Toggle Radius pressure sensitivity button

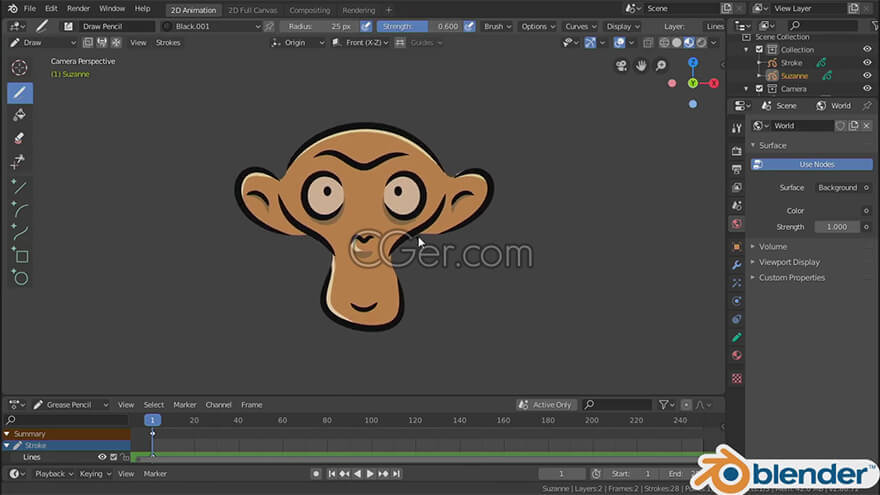tap(366, 26)
